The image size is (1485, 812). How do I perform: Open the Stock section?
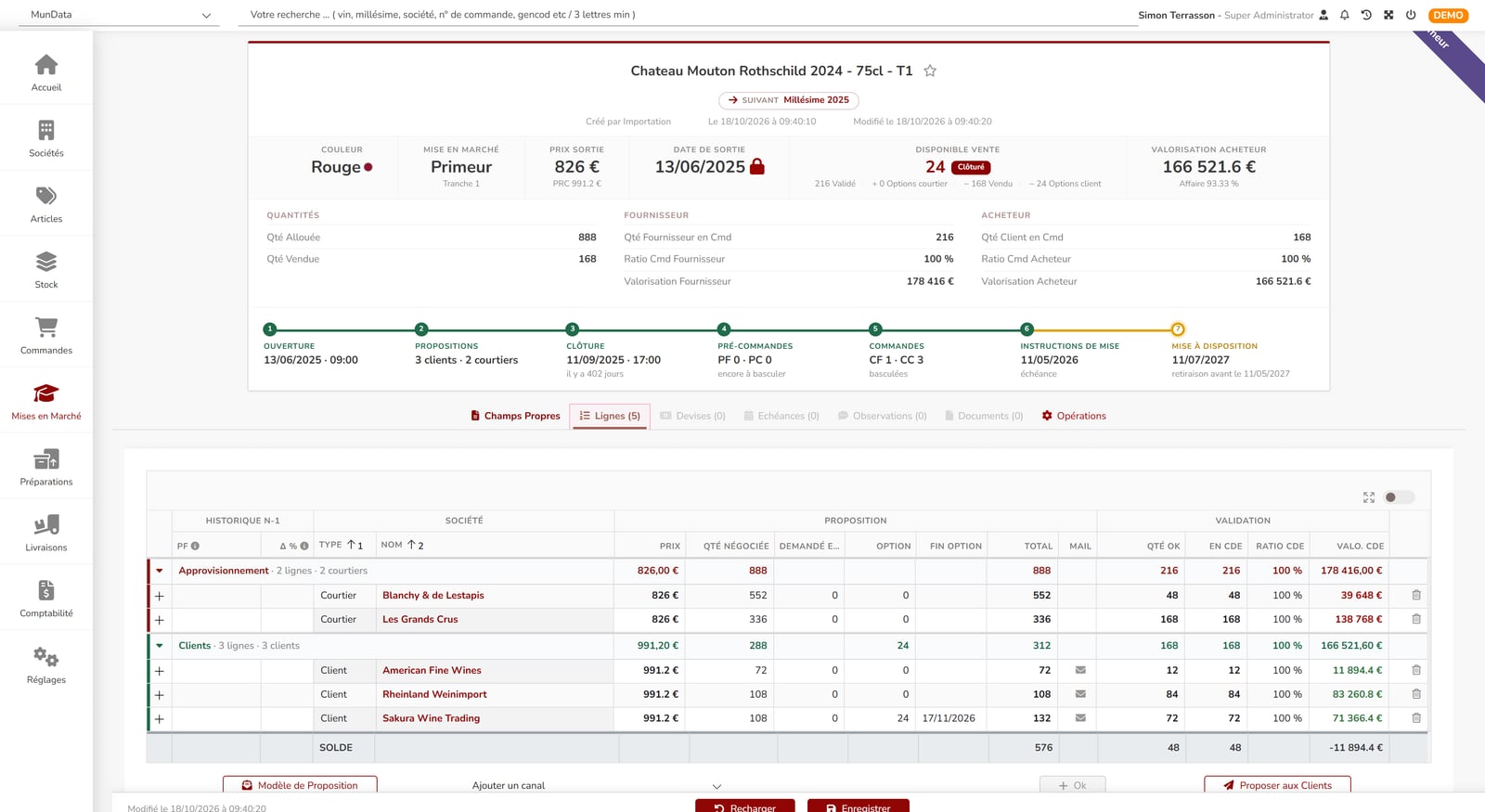click(x=46, y=270)
